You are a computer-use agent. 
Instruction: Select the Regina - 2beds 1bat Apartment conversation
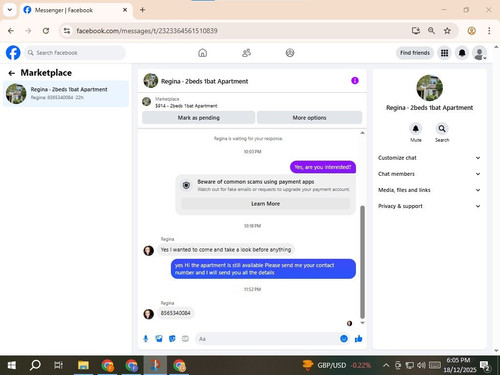(66, 93)
